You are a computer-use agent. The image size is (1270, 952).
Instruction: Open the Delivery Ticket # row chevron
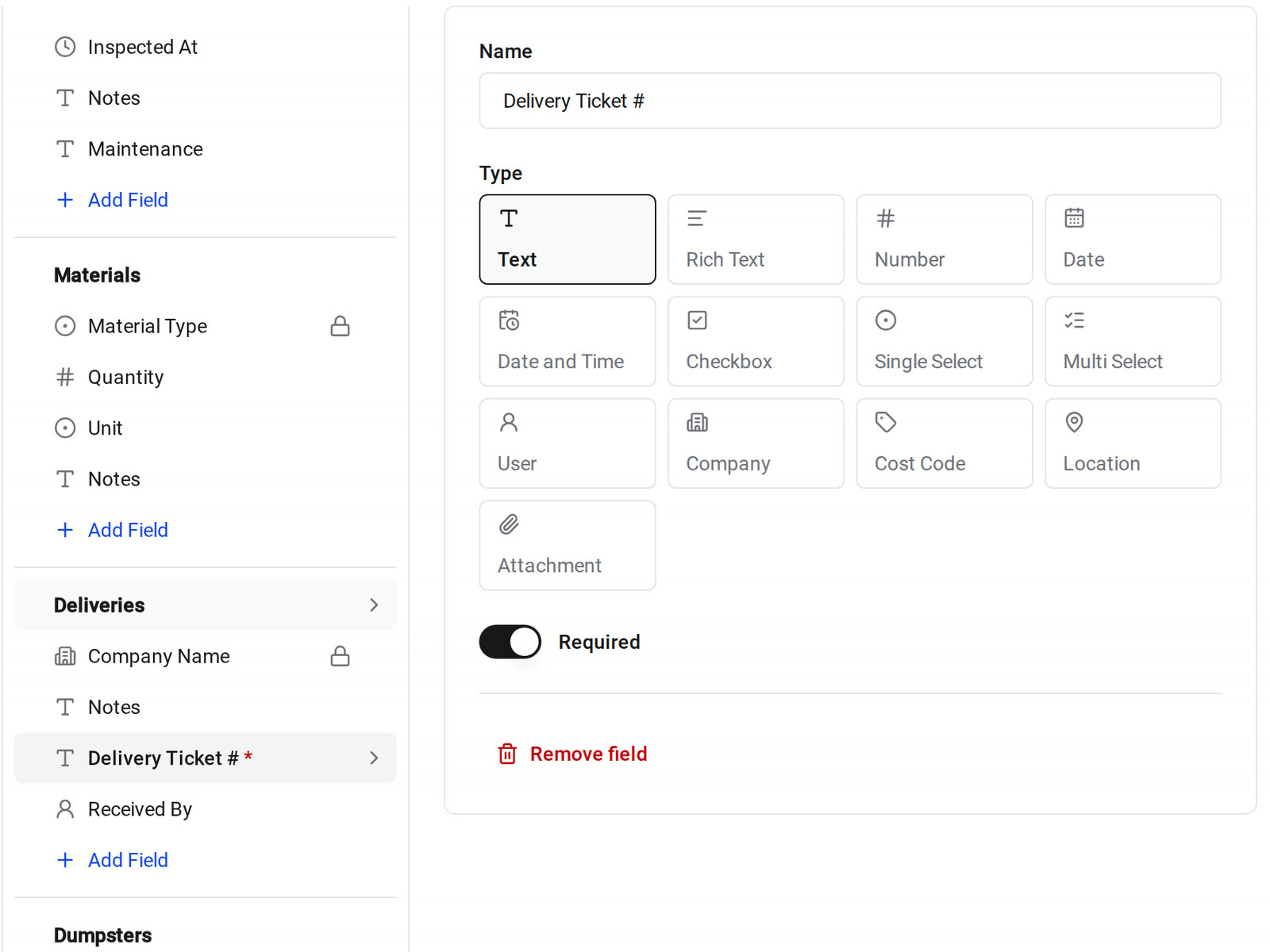pos(374,758)
